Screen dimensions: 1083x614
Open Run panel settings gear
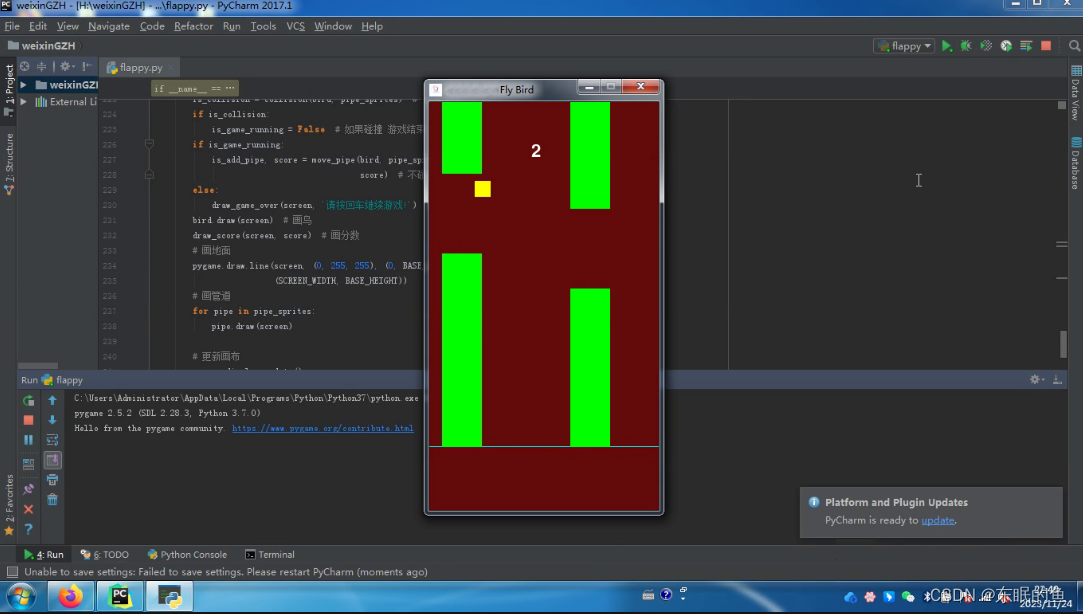1035,379
